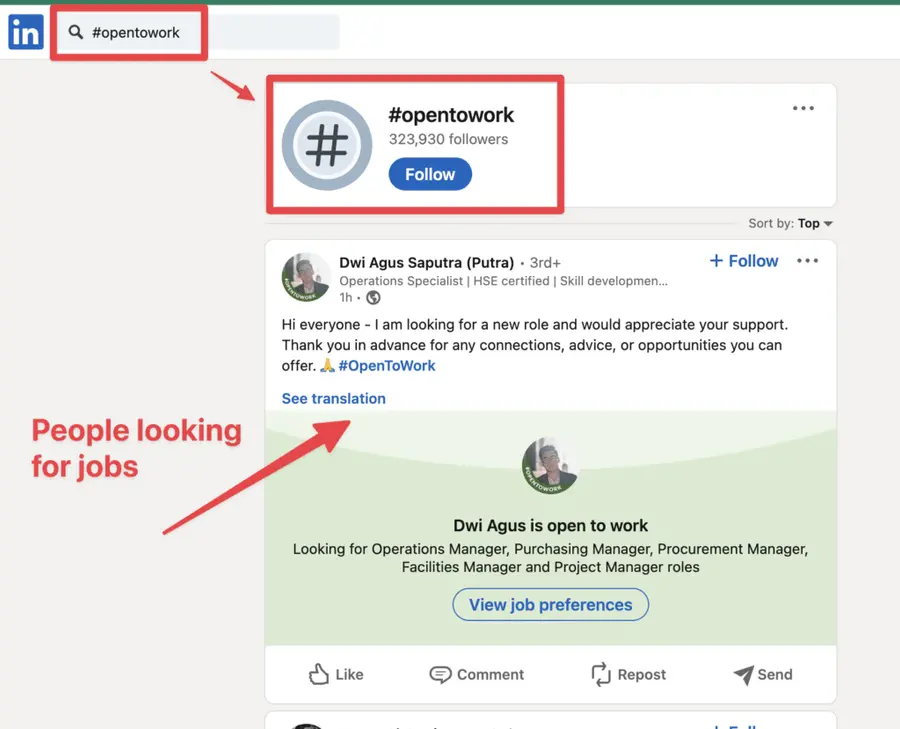Click Dwi Agus Saputra's profile photo
This screenshot has height=729, width=900.
(x=306, y=277)
